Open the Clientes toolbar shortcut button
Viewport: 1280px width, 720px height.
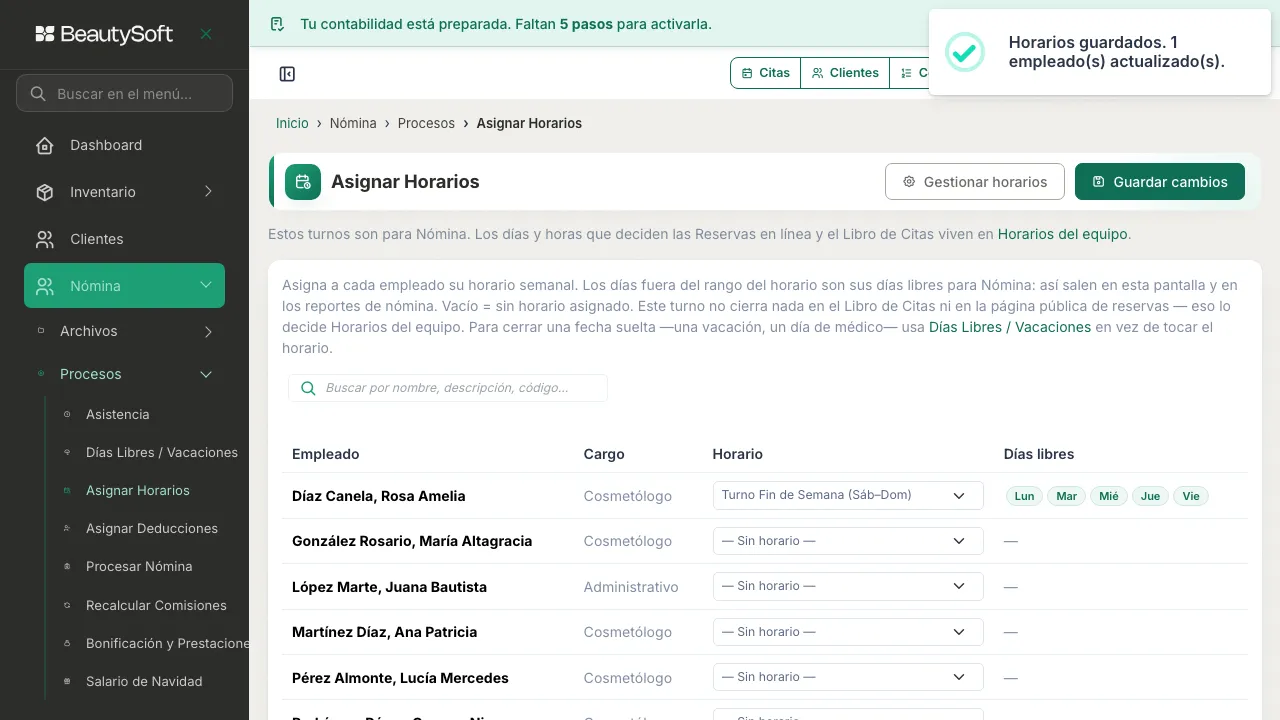845,73
